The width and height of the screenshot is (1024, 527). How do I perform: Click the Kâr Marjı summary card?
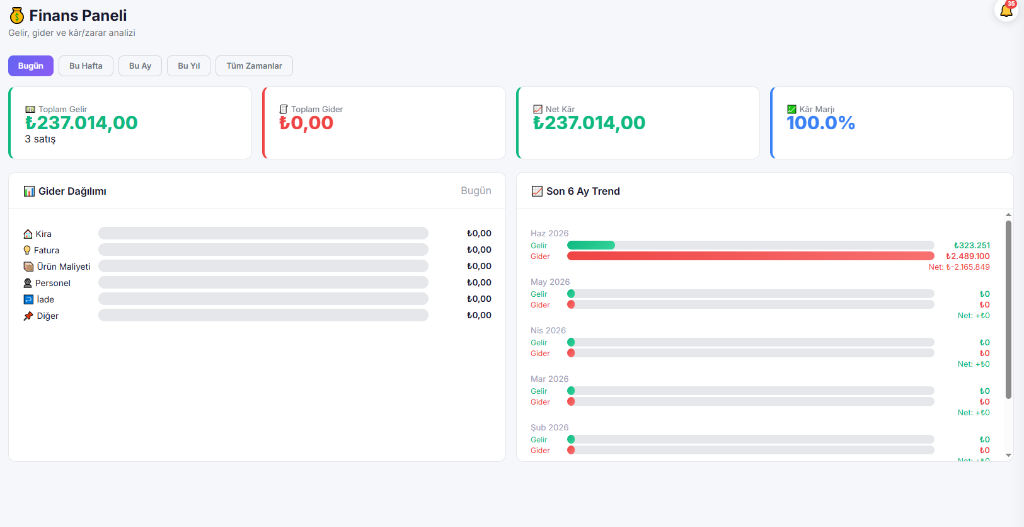891,123
